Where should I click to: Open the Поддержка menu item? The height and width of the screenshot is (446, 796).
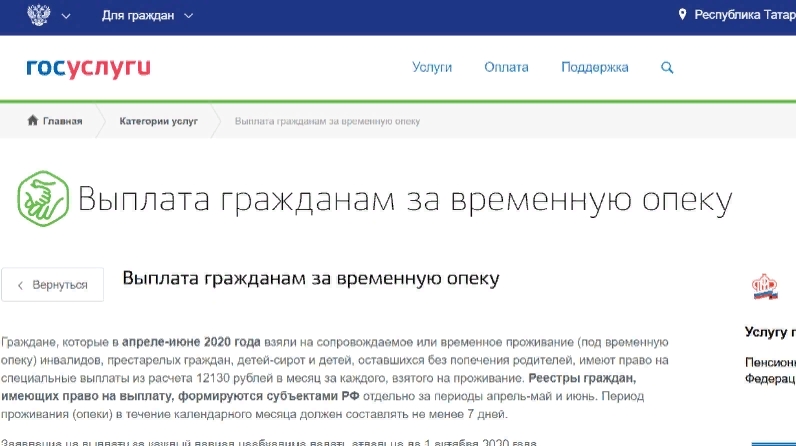[595, 68]
